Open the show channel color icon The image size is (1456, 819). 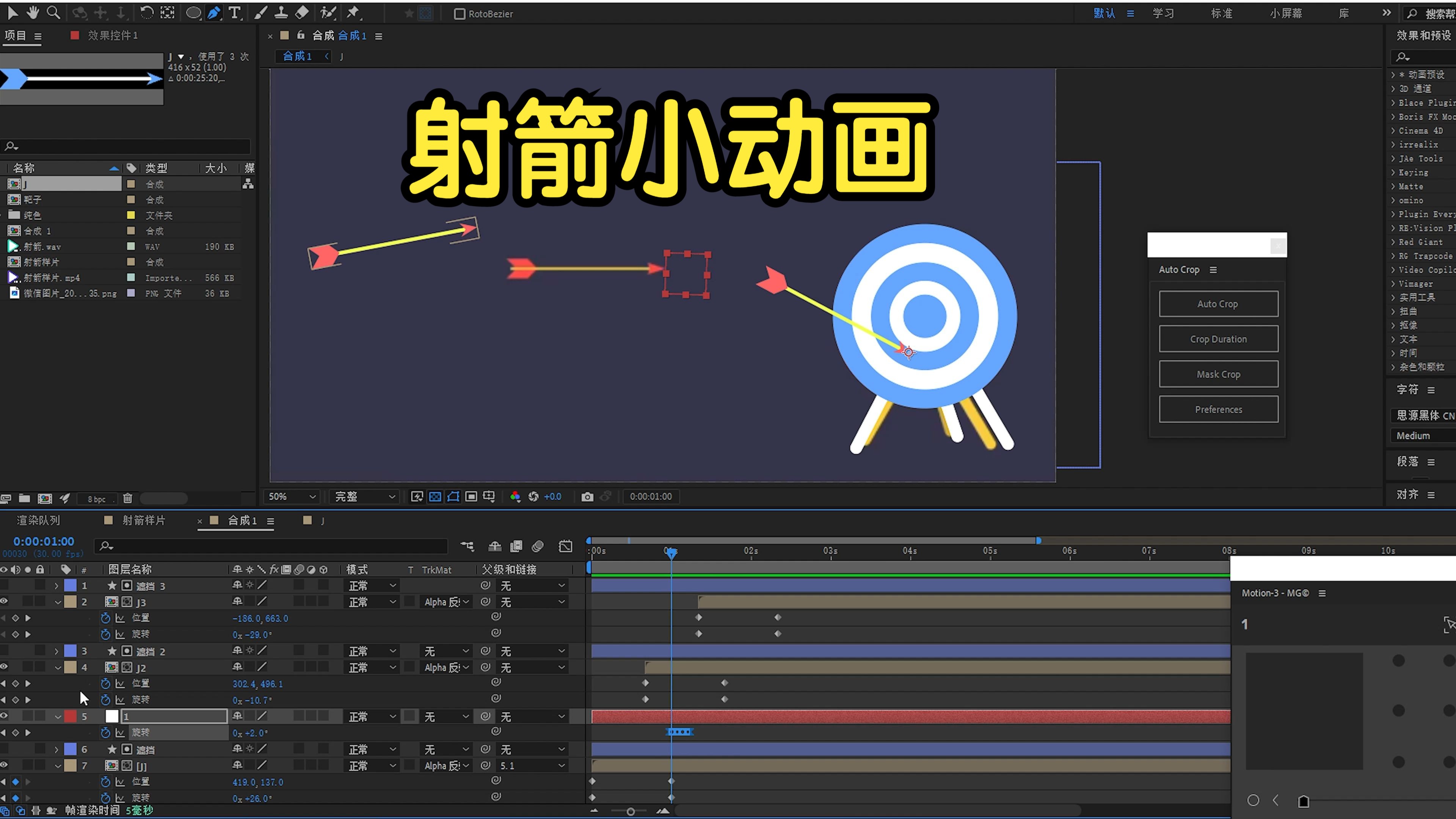[x=515, y=496]
